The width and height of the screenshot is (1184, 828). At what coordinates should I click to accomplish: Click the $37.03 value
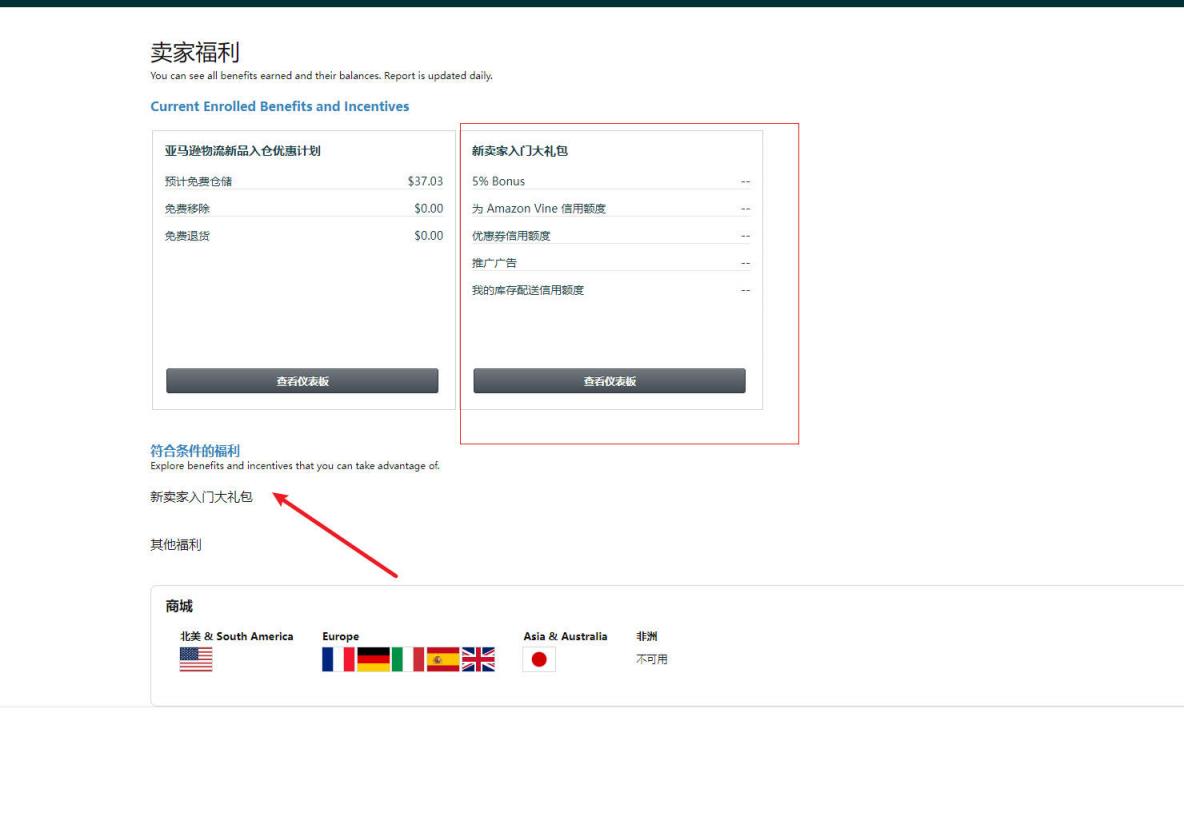[425, 181]
